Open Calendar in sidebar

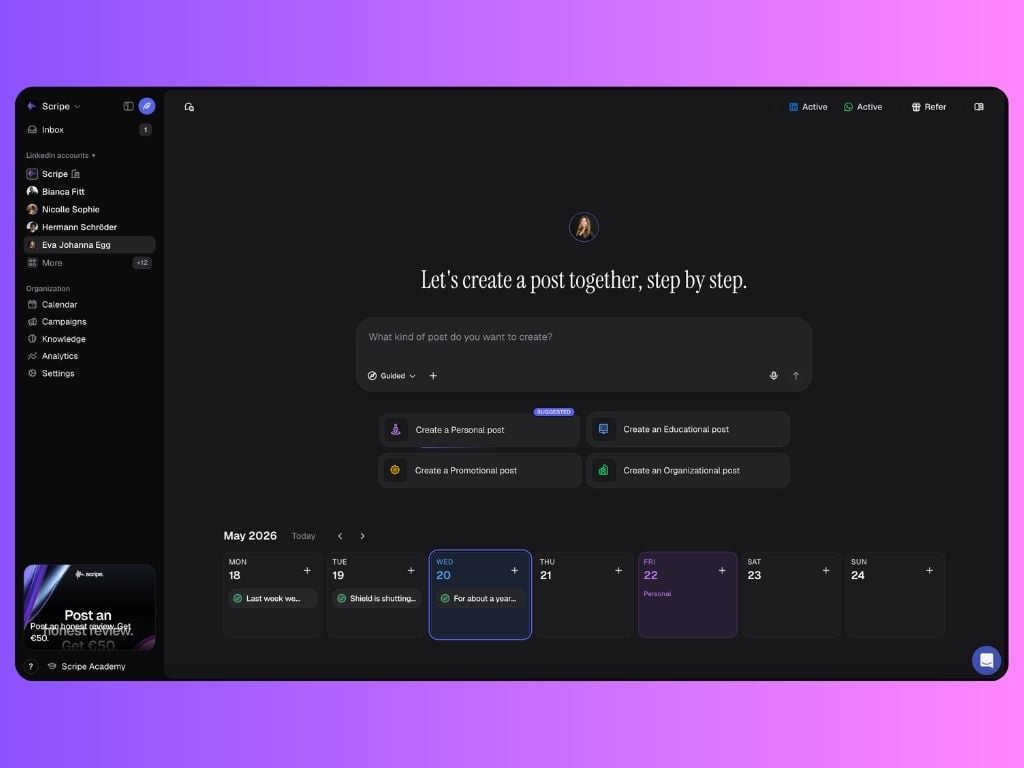click(89, 304)
